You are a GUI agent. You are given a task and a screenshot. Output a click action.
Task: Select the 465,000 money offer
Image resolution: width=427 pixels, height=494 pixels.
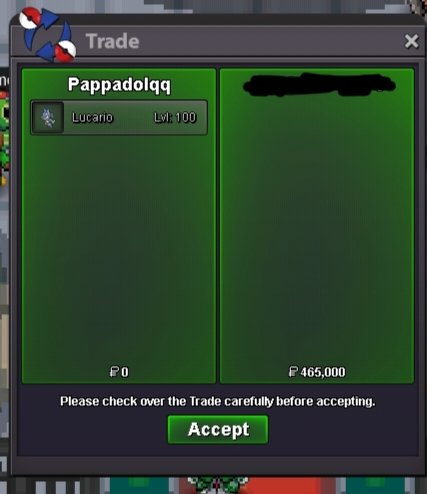click(x=323, y=372)
